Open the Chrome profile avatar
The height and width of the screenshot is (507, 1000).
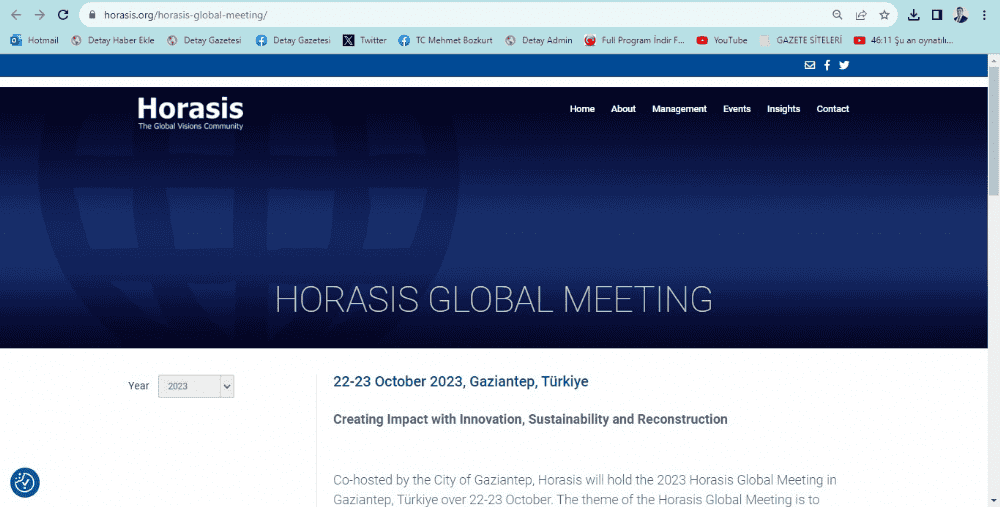click(960, 15)
